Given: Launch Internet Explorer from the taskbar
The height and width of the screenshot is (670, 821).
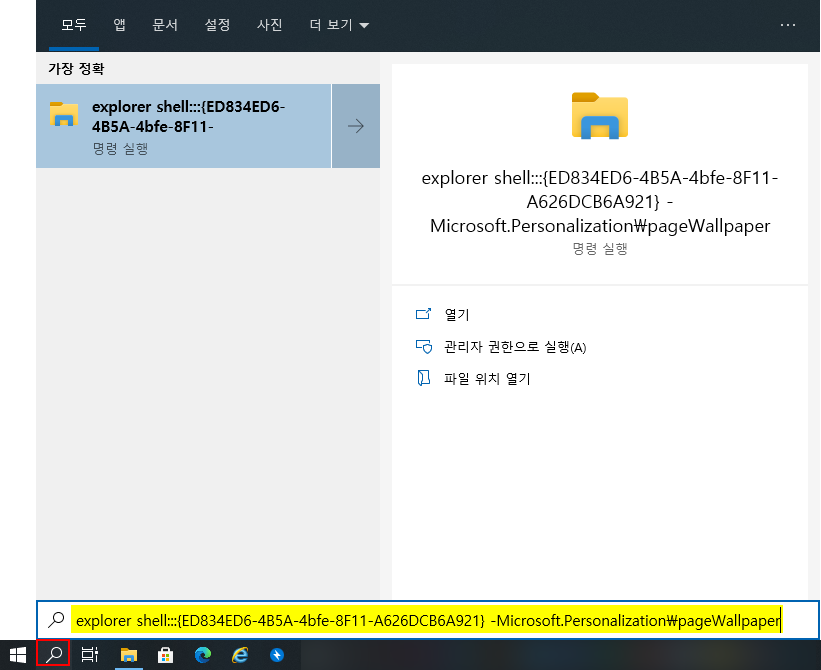Looking at the screenshot, I should point(240,655).
